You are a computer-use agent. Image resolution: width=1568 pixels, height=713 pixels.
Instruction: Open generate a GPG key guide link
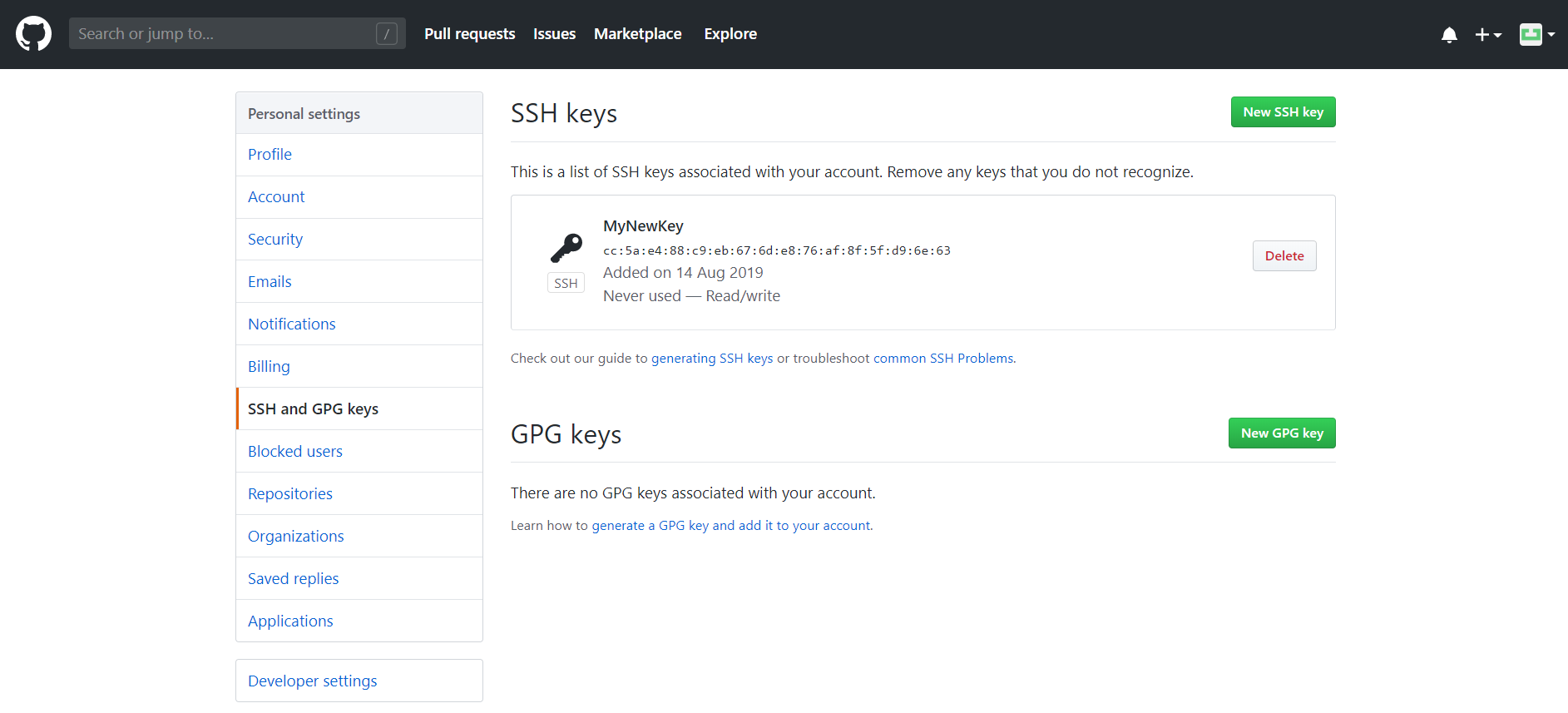pyautogui.click(x=731, y=526)
